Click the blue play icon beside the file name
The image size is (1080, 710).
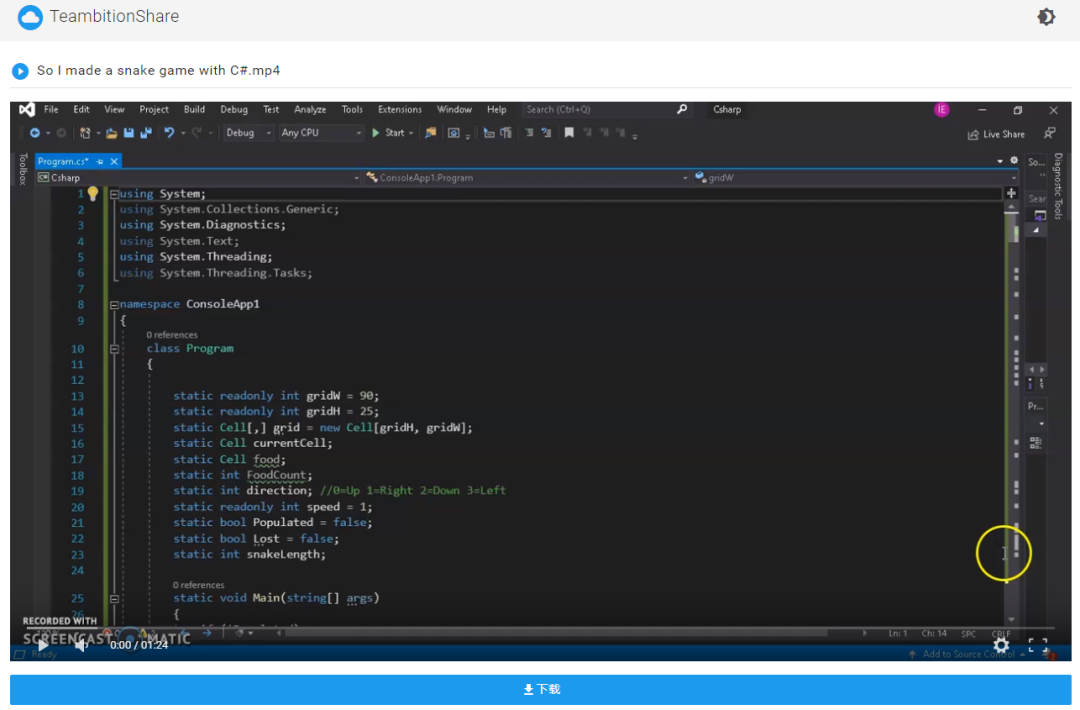[20, 71]
